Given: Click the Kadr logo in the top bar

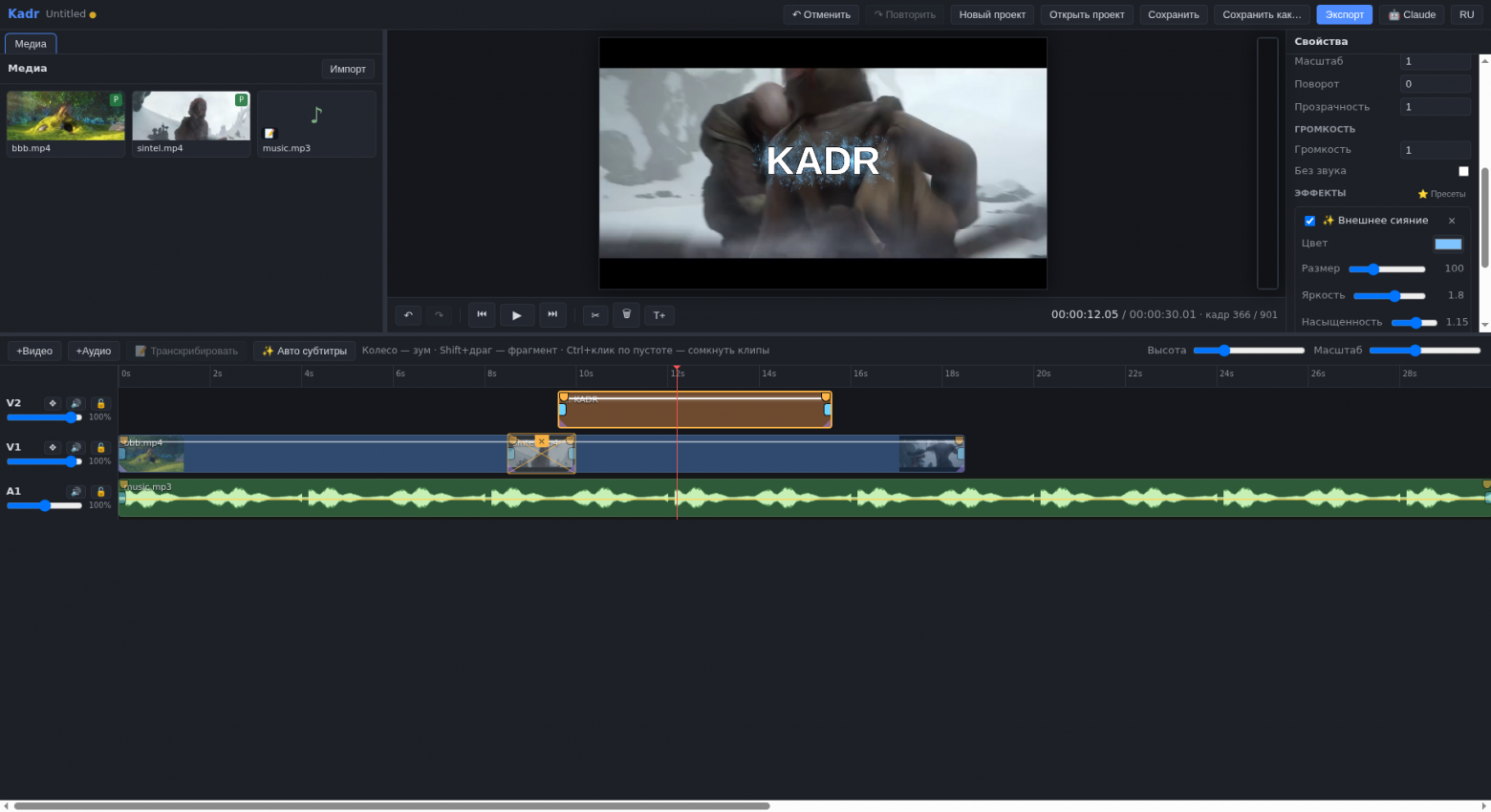Looking at the screenshot, I should (24, 13).
